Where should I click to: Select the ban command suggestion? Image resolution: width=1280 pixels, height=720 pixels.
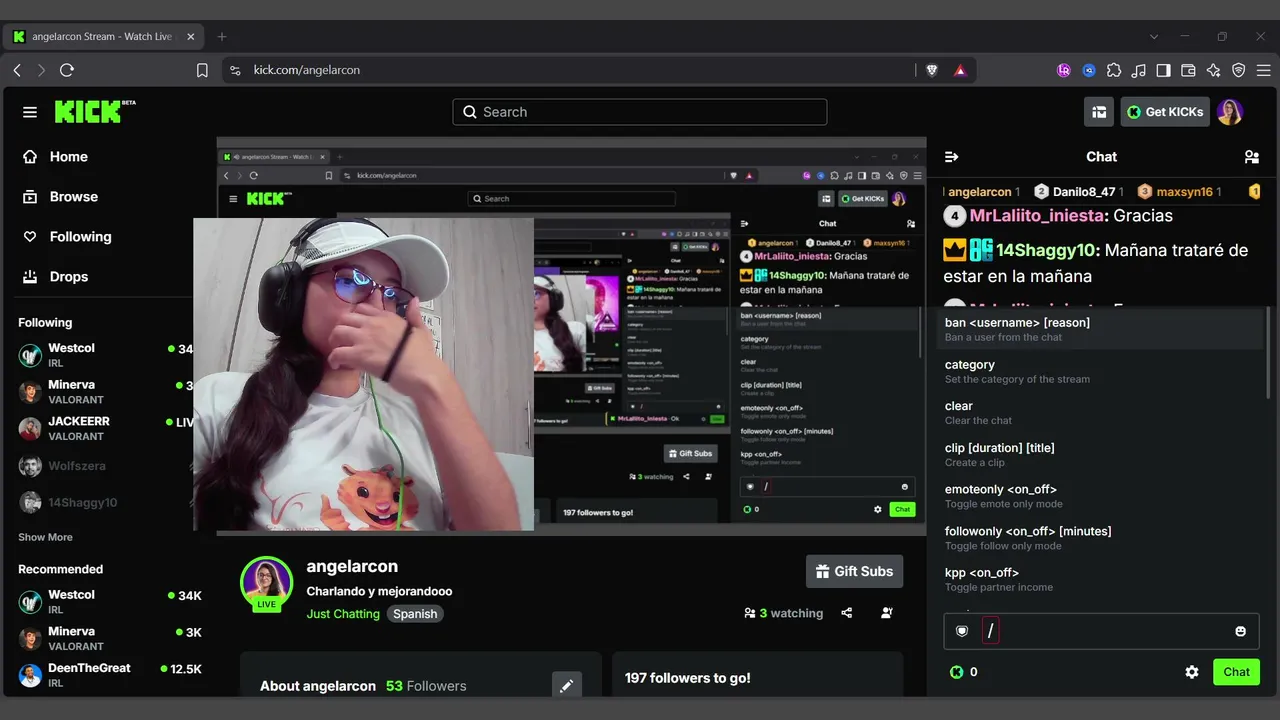click(x=1102, y=329)
